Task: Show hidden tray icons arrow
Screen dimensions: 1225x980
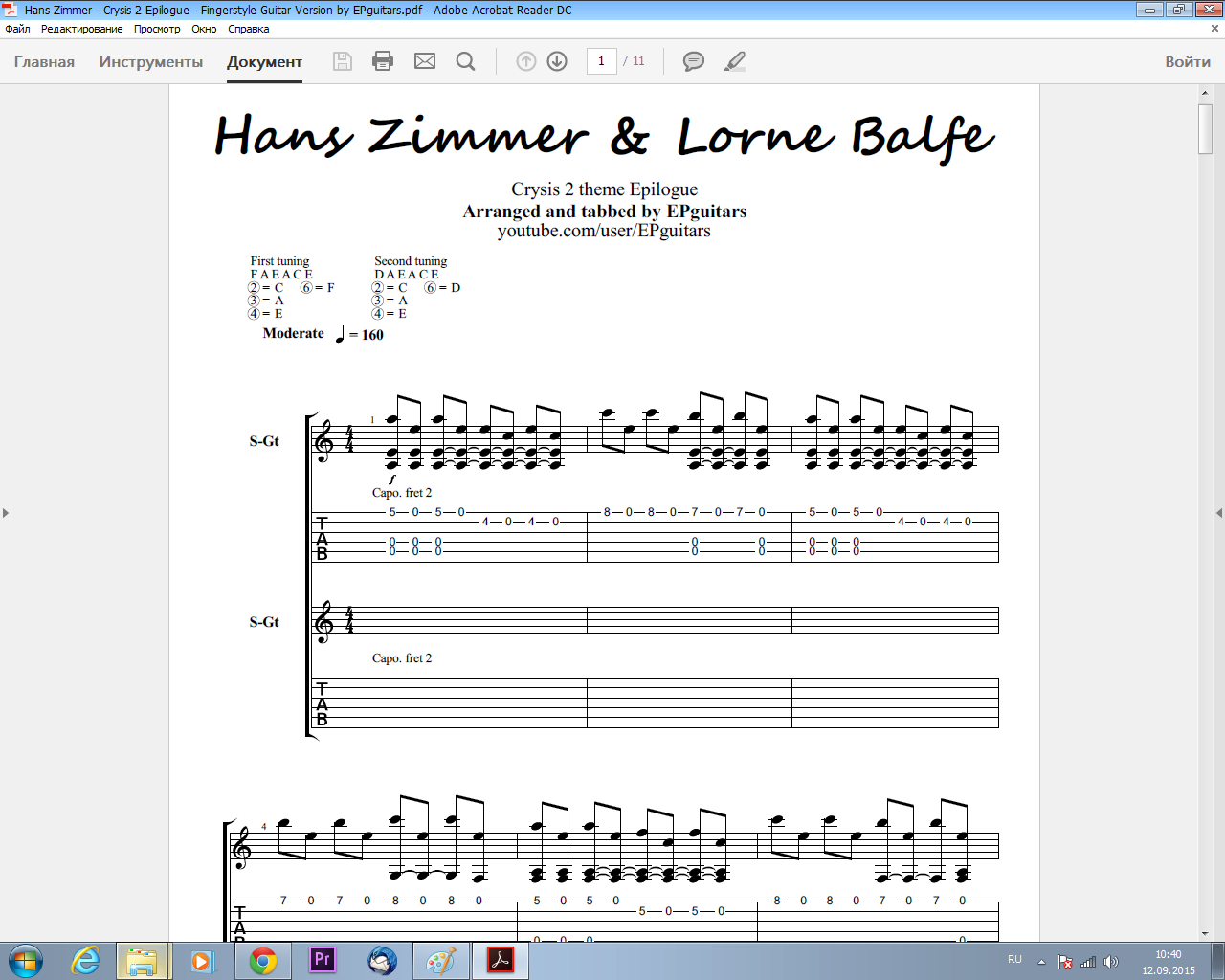Action: 1041,961
